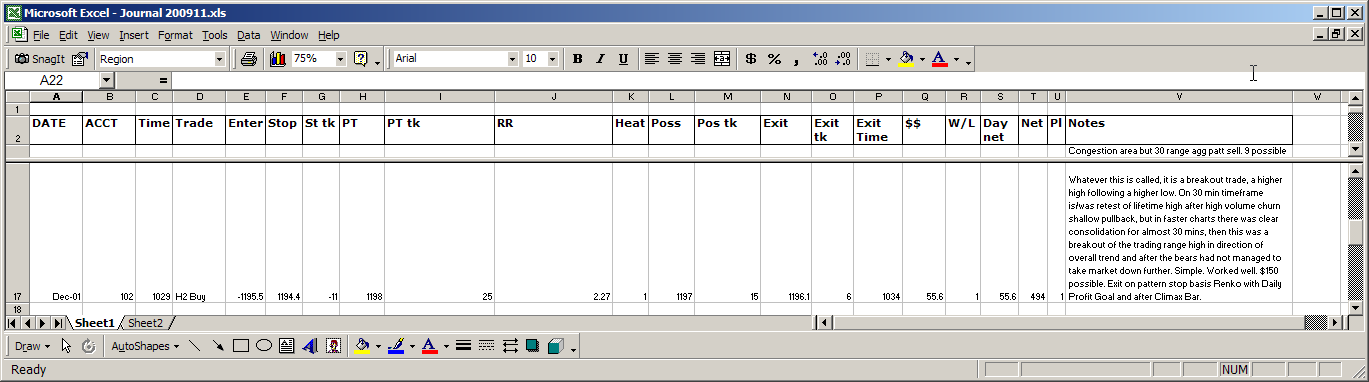Click the 3-D effects icon

pyautogui.click(x=557, y=346)
